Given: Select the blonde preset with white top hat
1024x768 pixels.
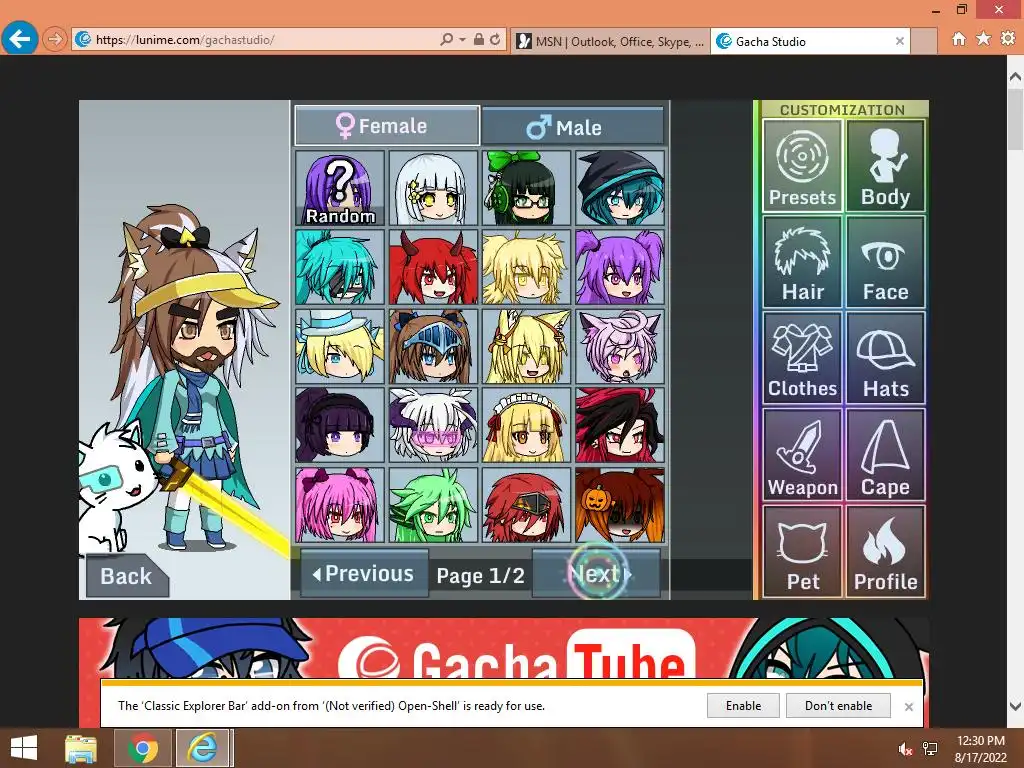Looking at the screenshot, I should click(340, 346).
